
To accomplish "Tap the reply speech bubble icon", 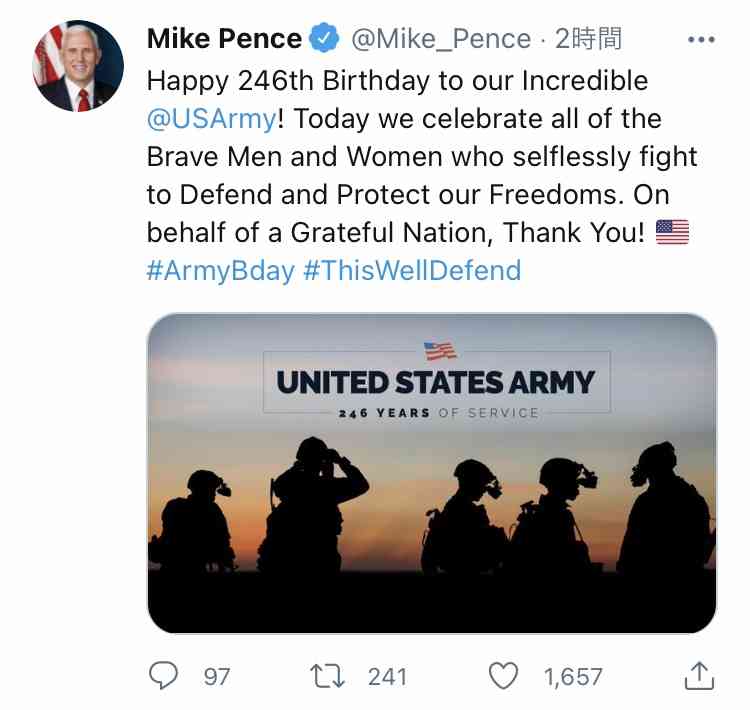I will [163, 677].
